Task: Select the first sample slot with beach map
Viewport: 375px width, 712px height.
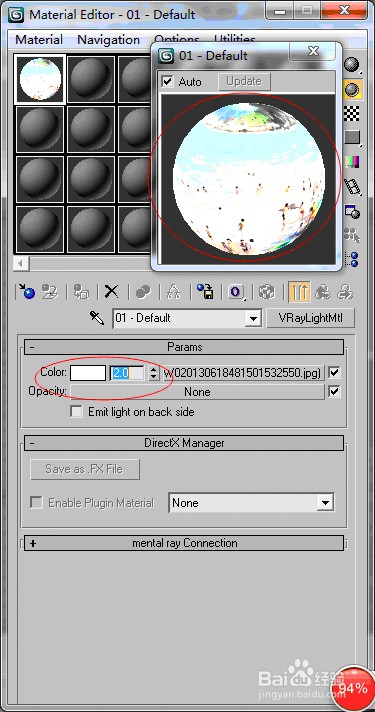Action: click(41, 79)
